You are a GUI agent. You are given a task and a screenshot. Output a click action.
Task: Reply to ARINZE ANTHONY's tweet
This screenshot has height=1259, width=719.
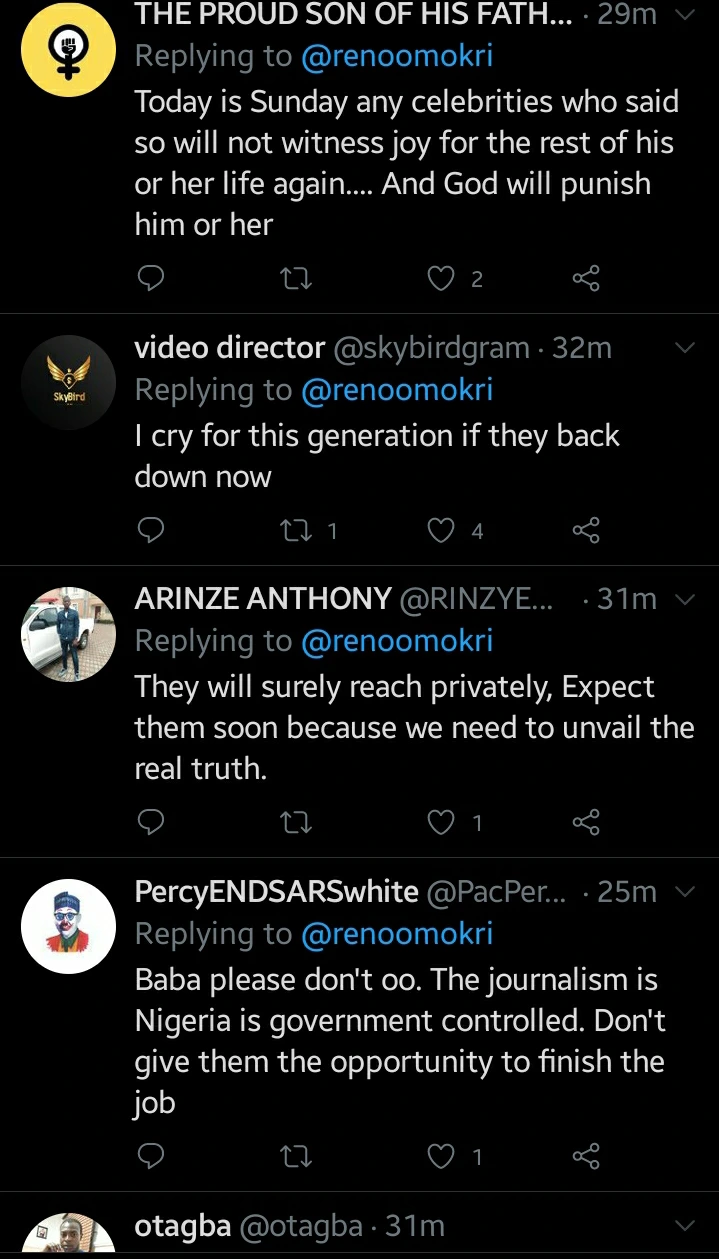(x=150, y=822)
